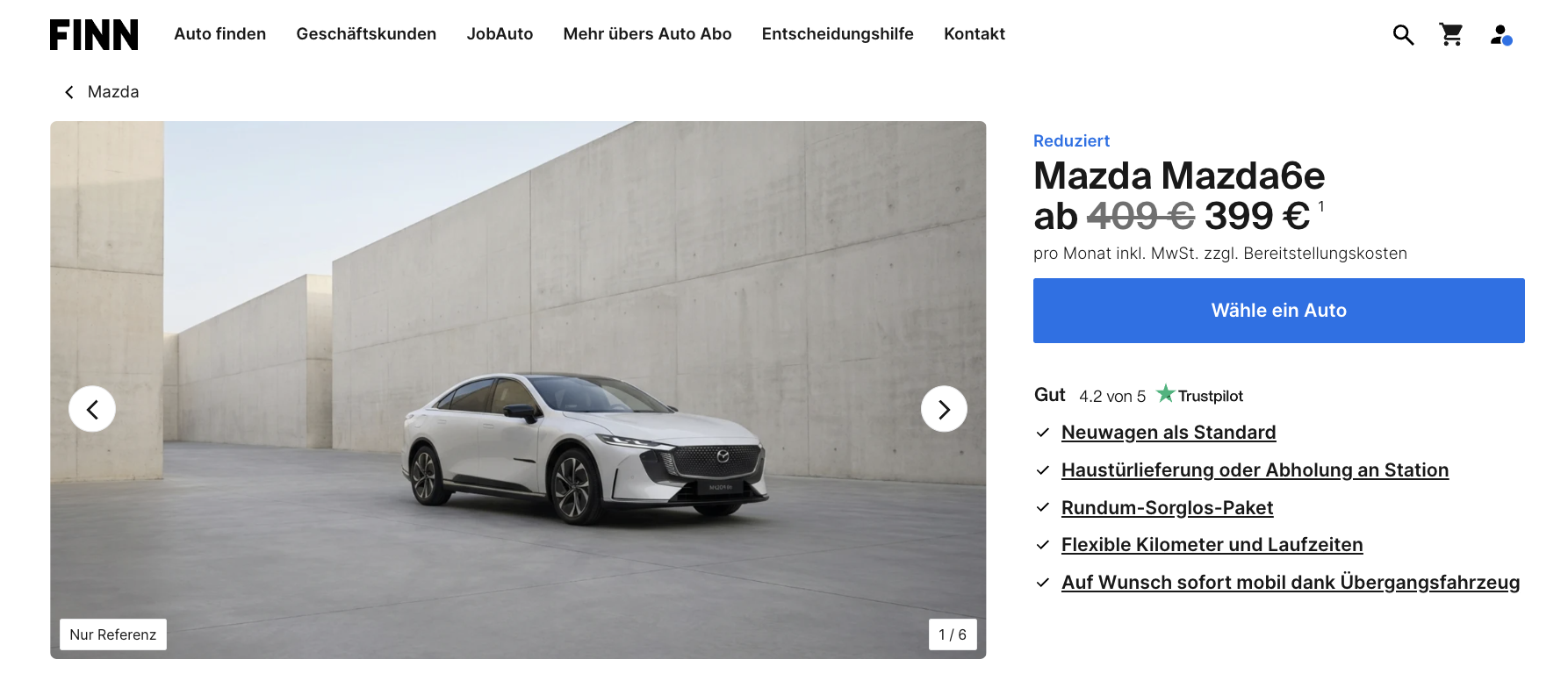Open the Auto finden menu

(x=219, y=34)
